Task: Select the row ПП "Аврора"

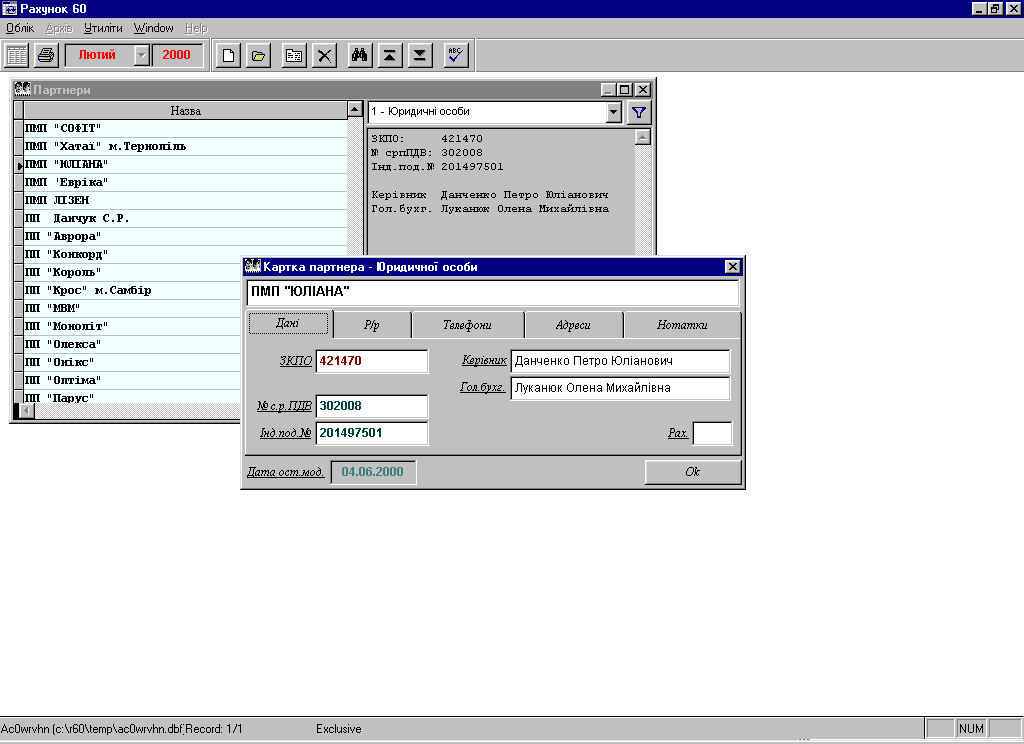Action: (x=185, y=236)
